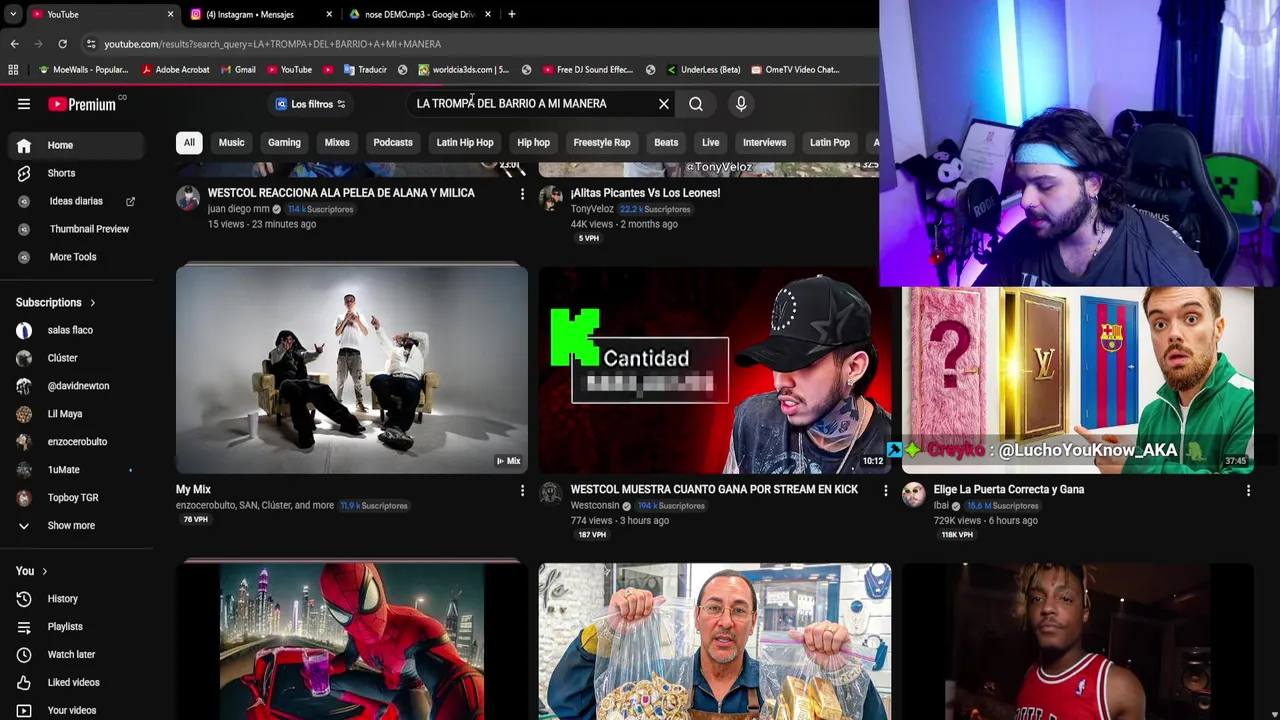Open Lil Maya subscription channel
This screenshot has height=720, width=1280.
pos(76,414)
